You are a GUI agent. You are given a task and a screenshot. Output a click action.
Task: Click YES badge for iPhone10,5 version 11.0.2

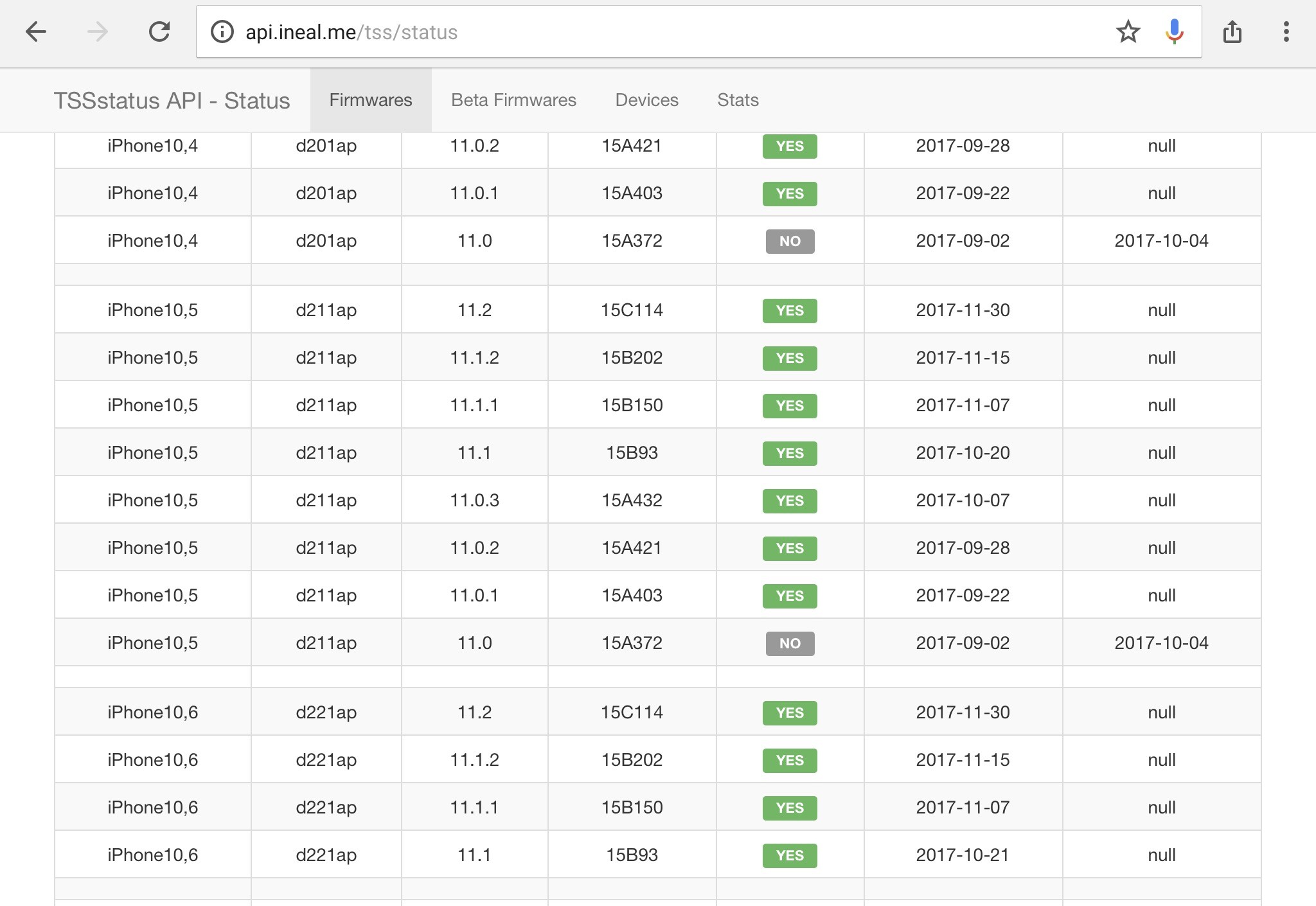[x=790, y=548]
